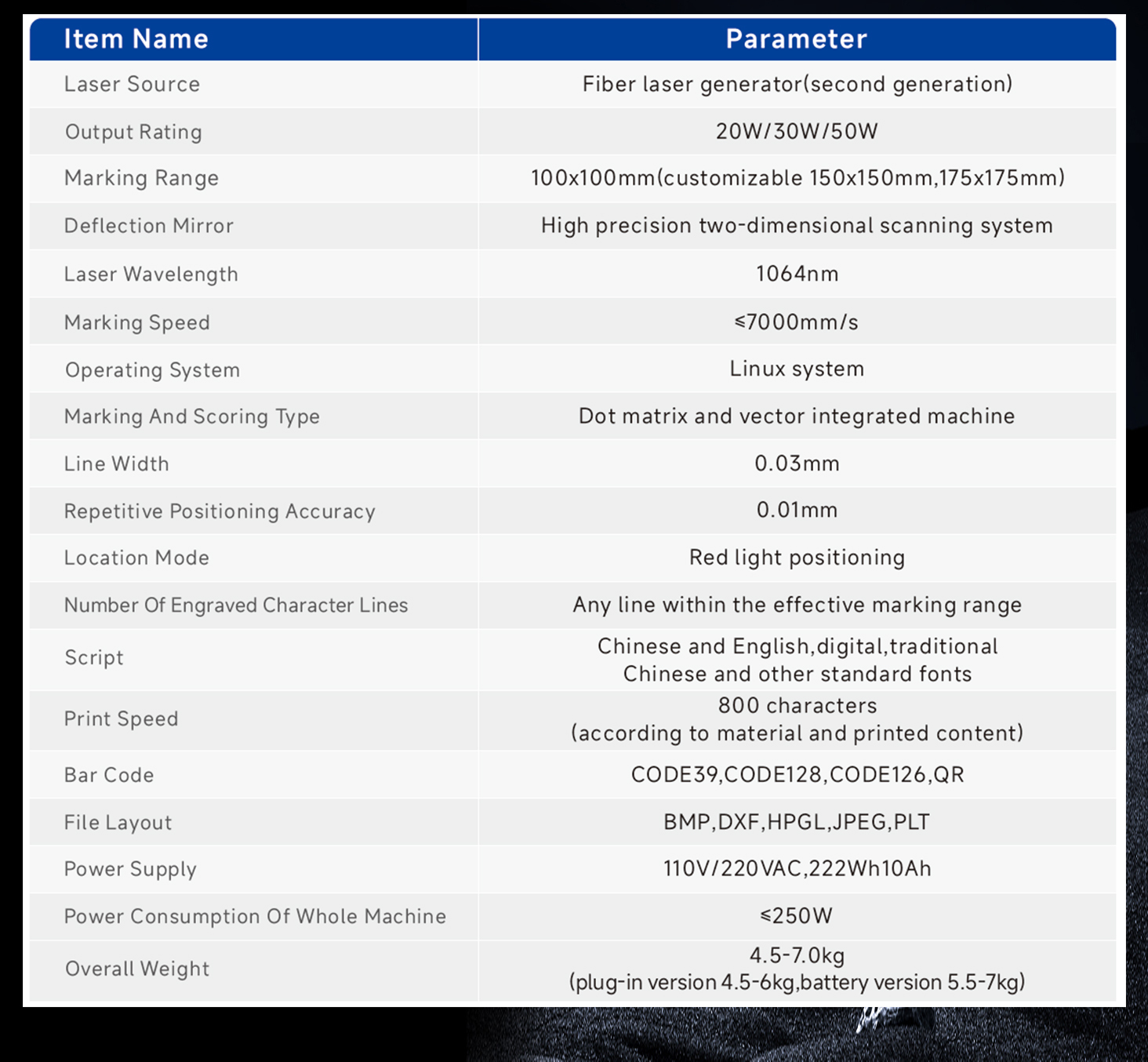The image size is (1148, 1062).
Task: Click the '0.01mm' value
Action: tap(797, 510)
